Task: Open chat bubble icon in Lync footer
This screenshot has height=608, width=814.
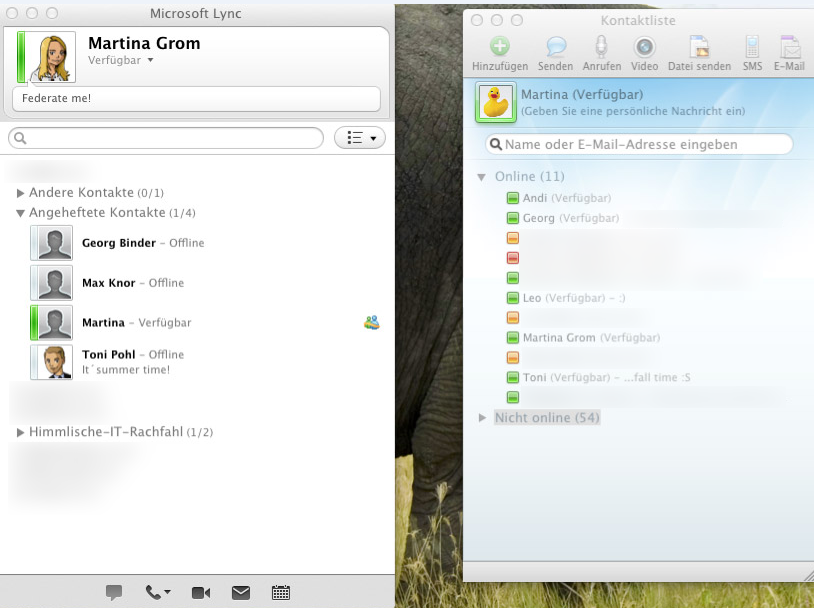Action: [x=114, y=593]
